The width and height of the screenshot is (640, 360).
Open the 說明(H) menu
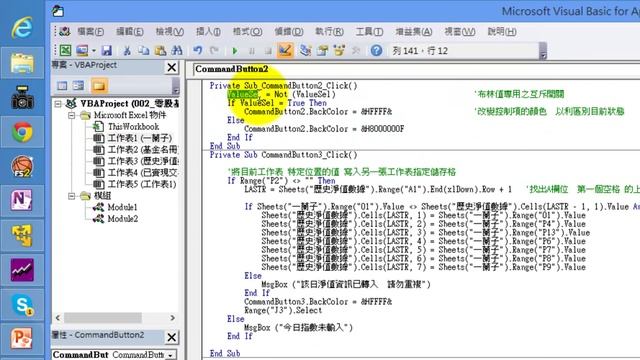coord(502,31)
